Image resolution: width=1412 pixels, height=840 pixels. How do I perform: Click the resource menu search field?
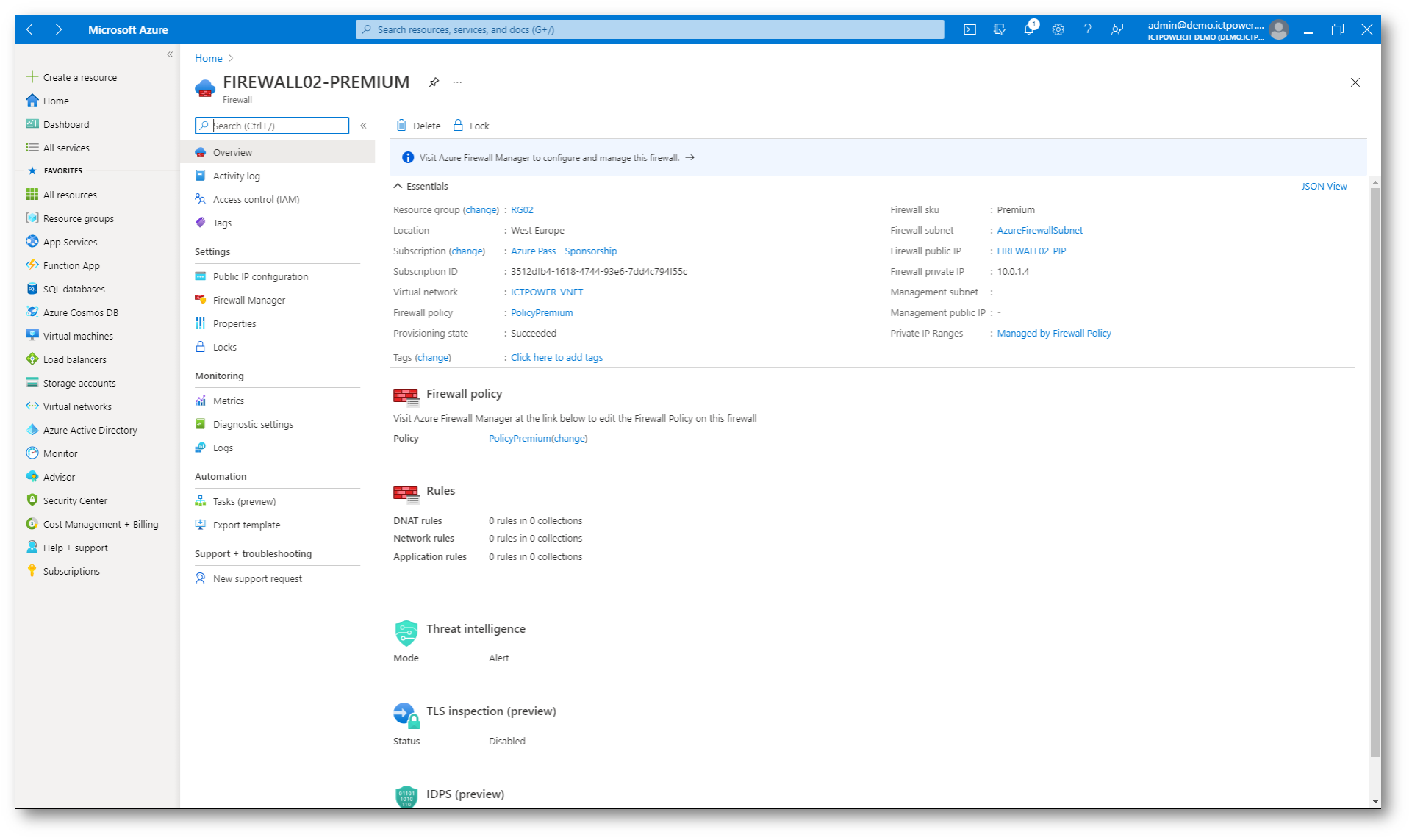[x=272, y=126]
